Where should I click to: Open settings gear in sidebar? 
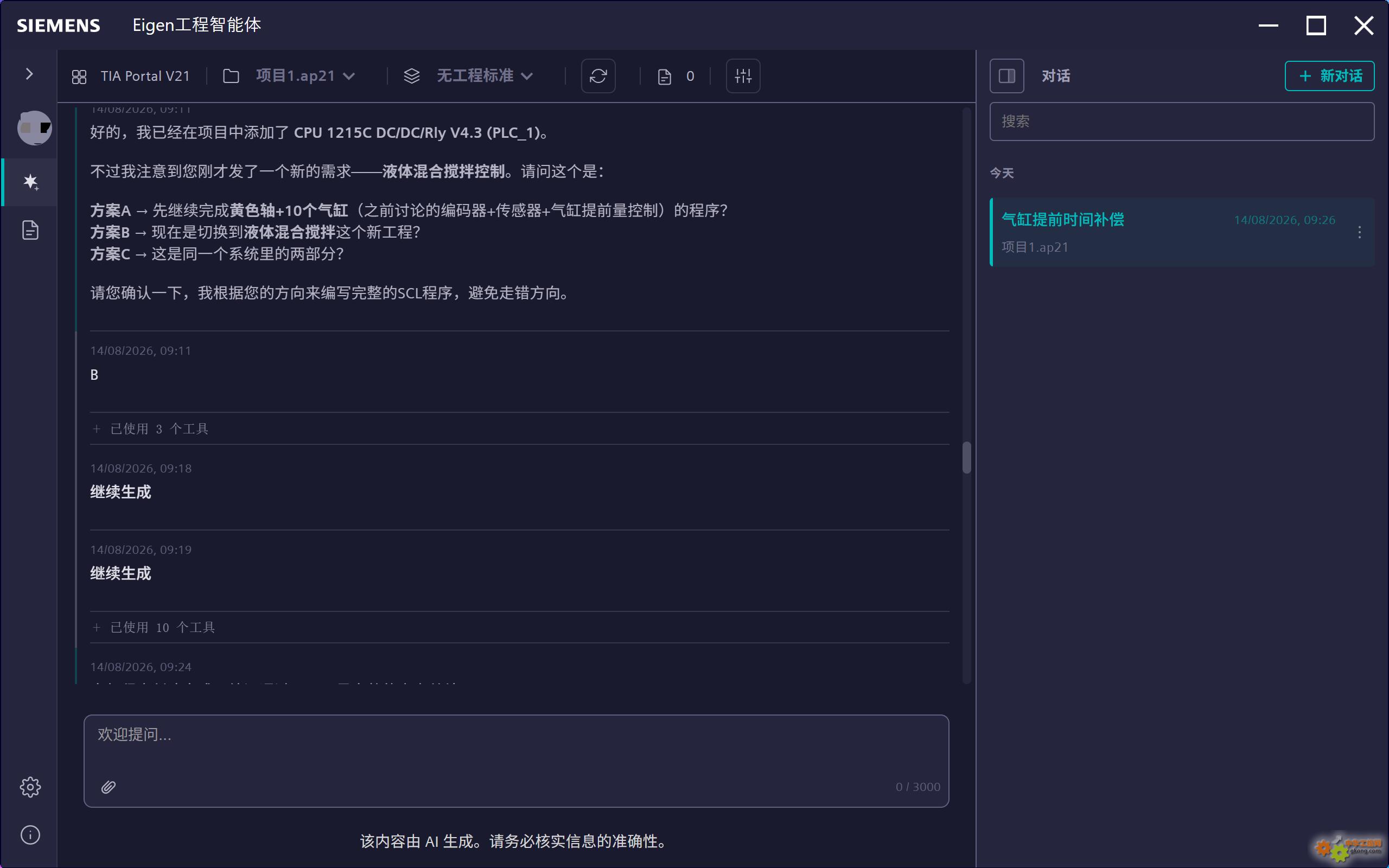coord(30,787)
